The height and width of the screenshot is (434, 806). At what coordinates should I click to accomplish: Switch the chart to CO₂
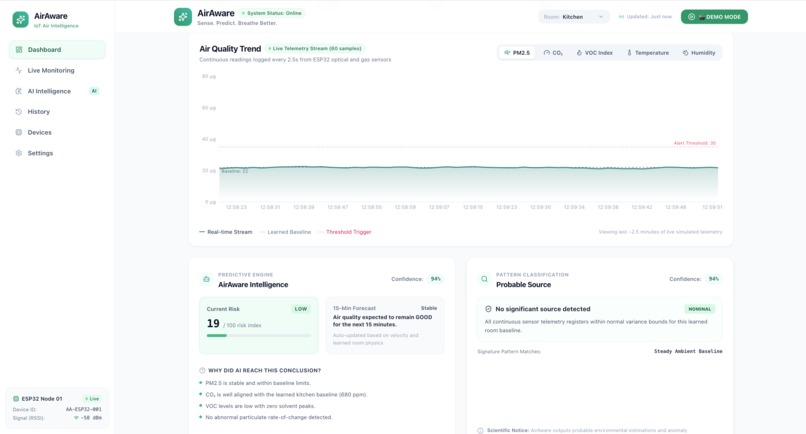(x=553, y=52)
